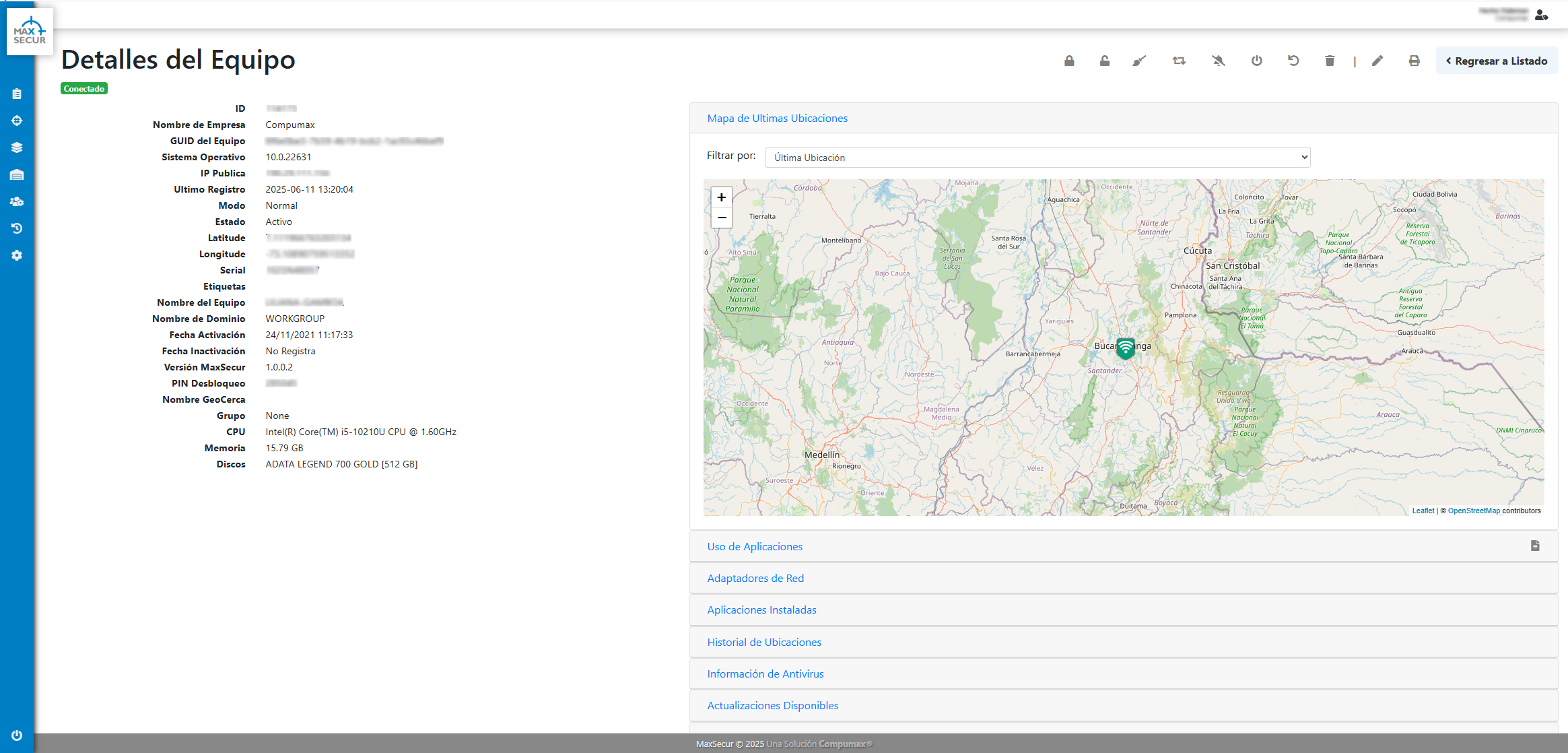Click the trash delete icon
Screen dimensions: 1568x753
[1330, 61]
